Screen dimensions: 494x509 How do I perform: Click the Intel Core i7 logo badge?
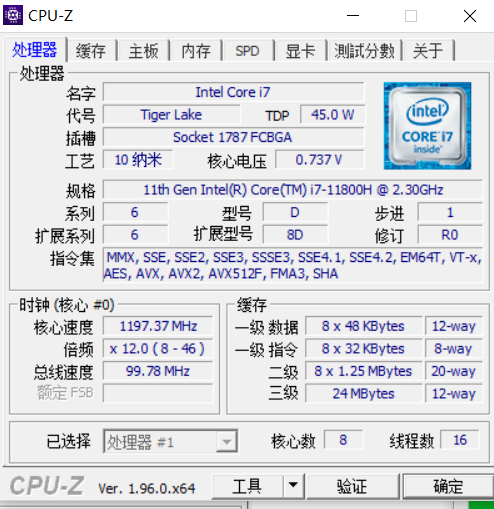click(x=427, y=126)
